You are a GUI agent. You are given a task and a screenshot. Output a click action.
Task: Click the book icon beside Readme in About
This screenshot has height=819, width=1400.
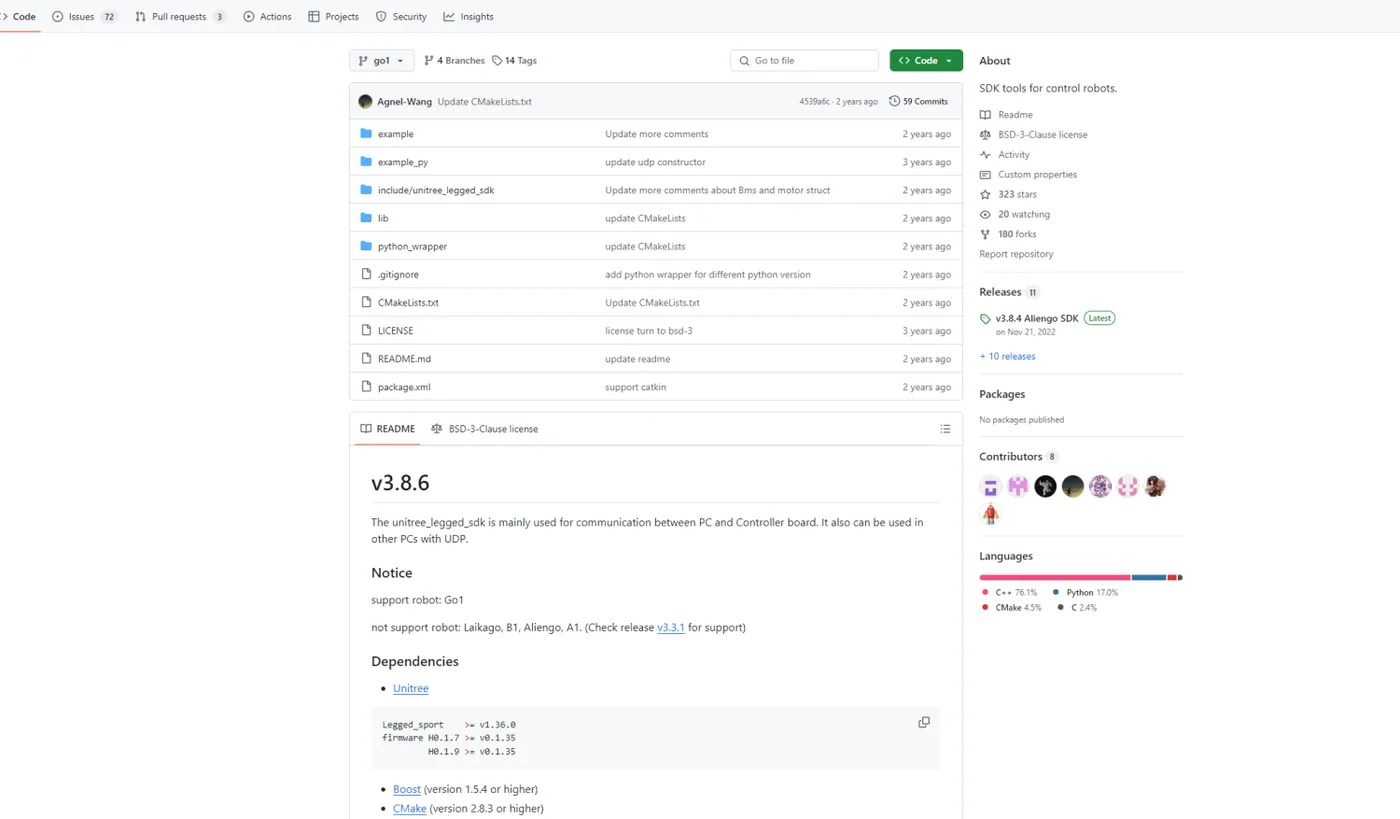(x=985, y=115)
